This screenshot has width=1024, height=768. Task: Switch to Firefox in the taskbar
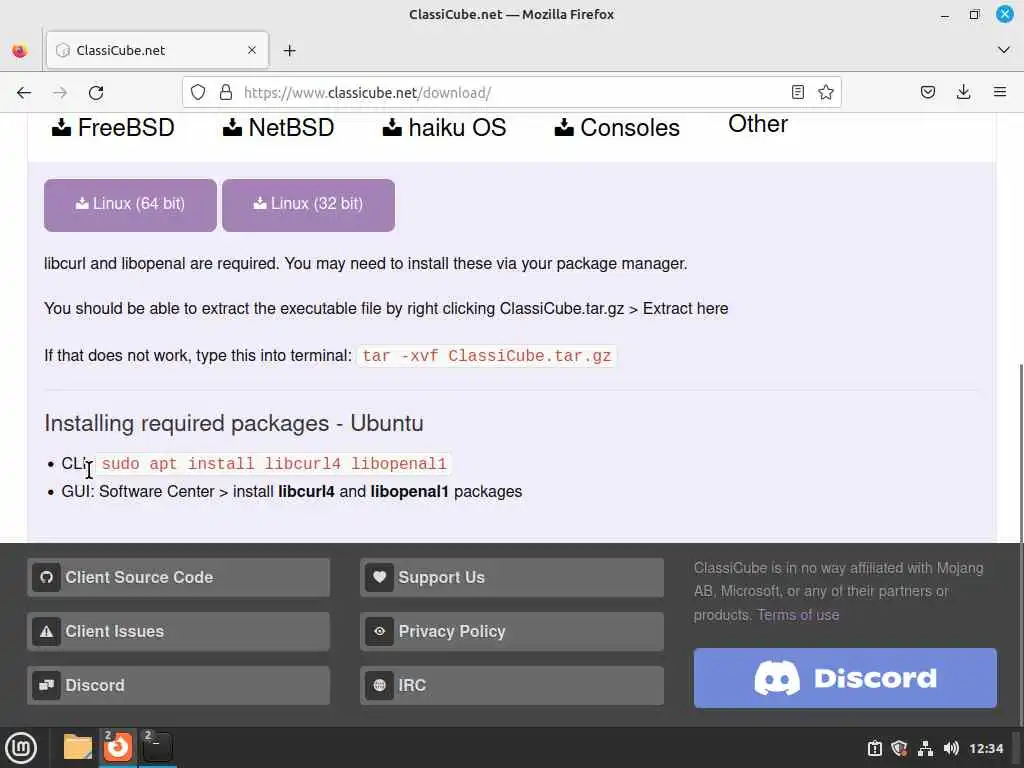point(118,747)
